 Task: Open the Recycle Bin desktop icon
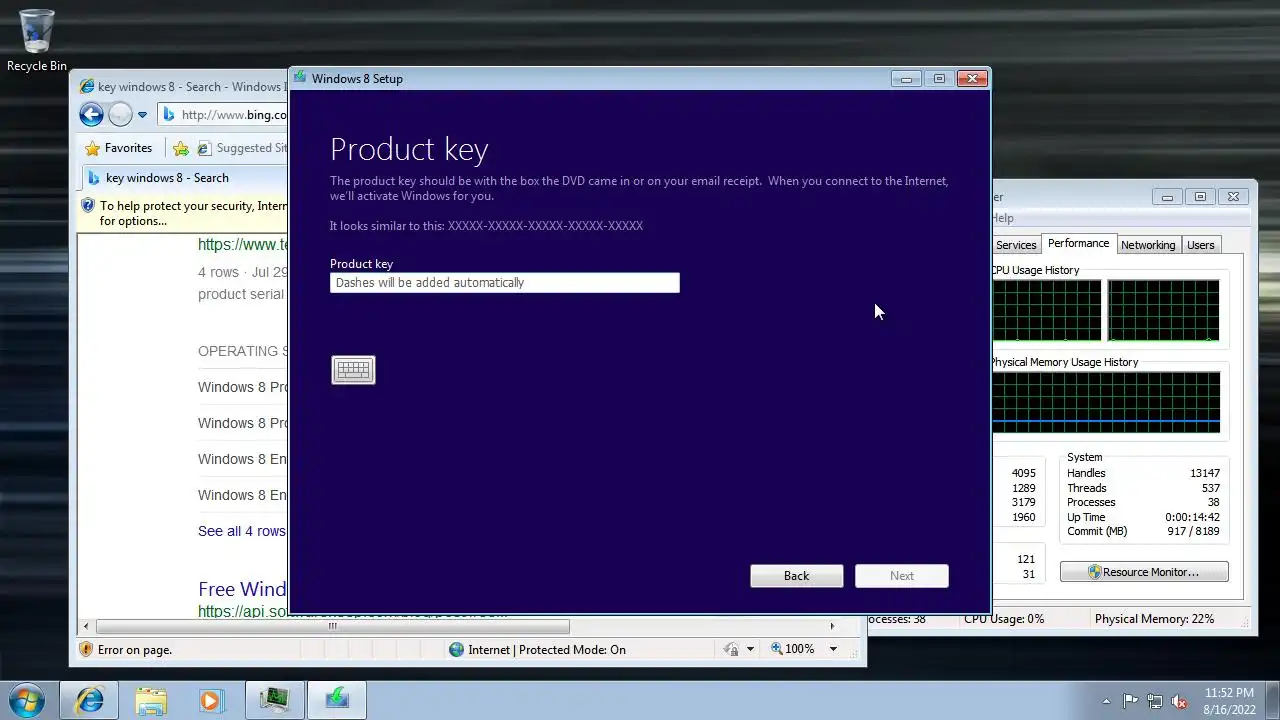37,40
